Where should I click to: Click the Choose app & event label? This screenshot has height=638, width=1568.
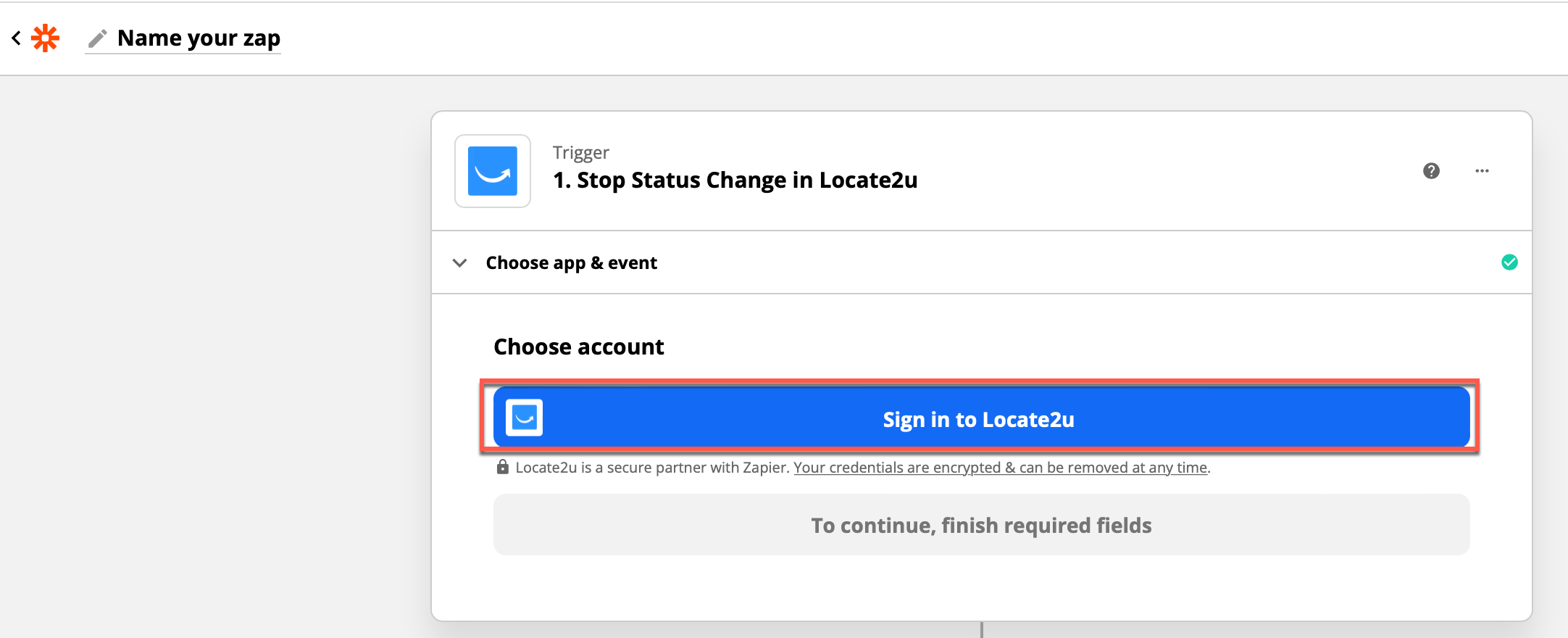pos(571,262)
